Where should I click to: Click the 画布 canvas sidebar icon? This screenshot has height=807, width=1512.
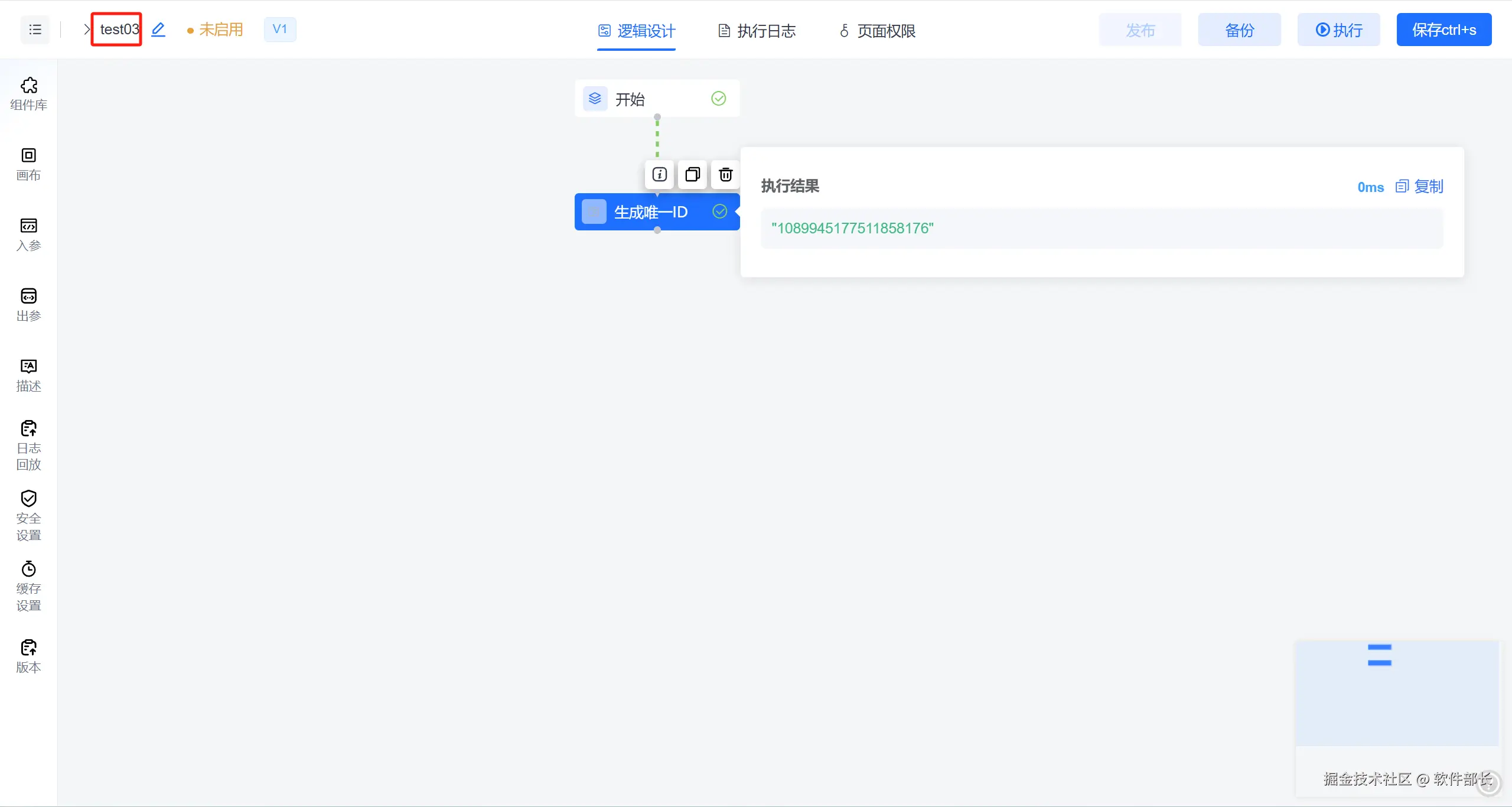[28, 164]
